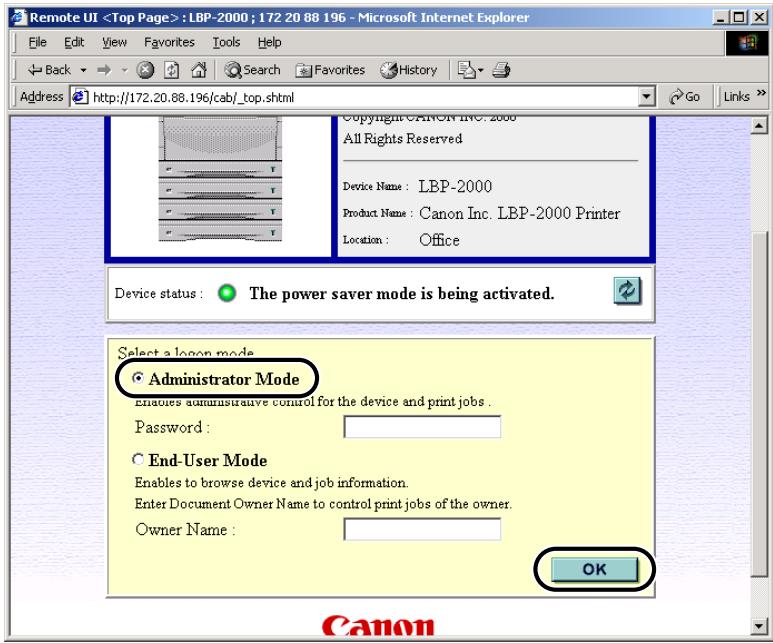
Task: Click the LBP-2000 printer image
Action: click(x=220, y=179)
